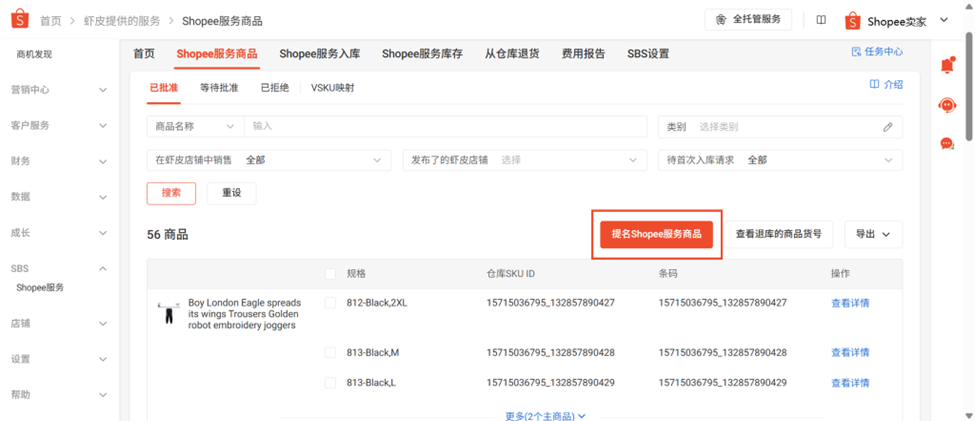Screen dimensions: 975x421
Task: Select the 等待批准 sub-tab
Action: coord(219,88)
